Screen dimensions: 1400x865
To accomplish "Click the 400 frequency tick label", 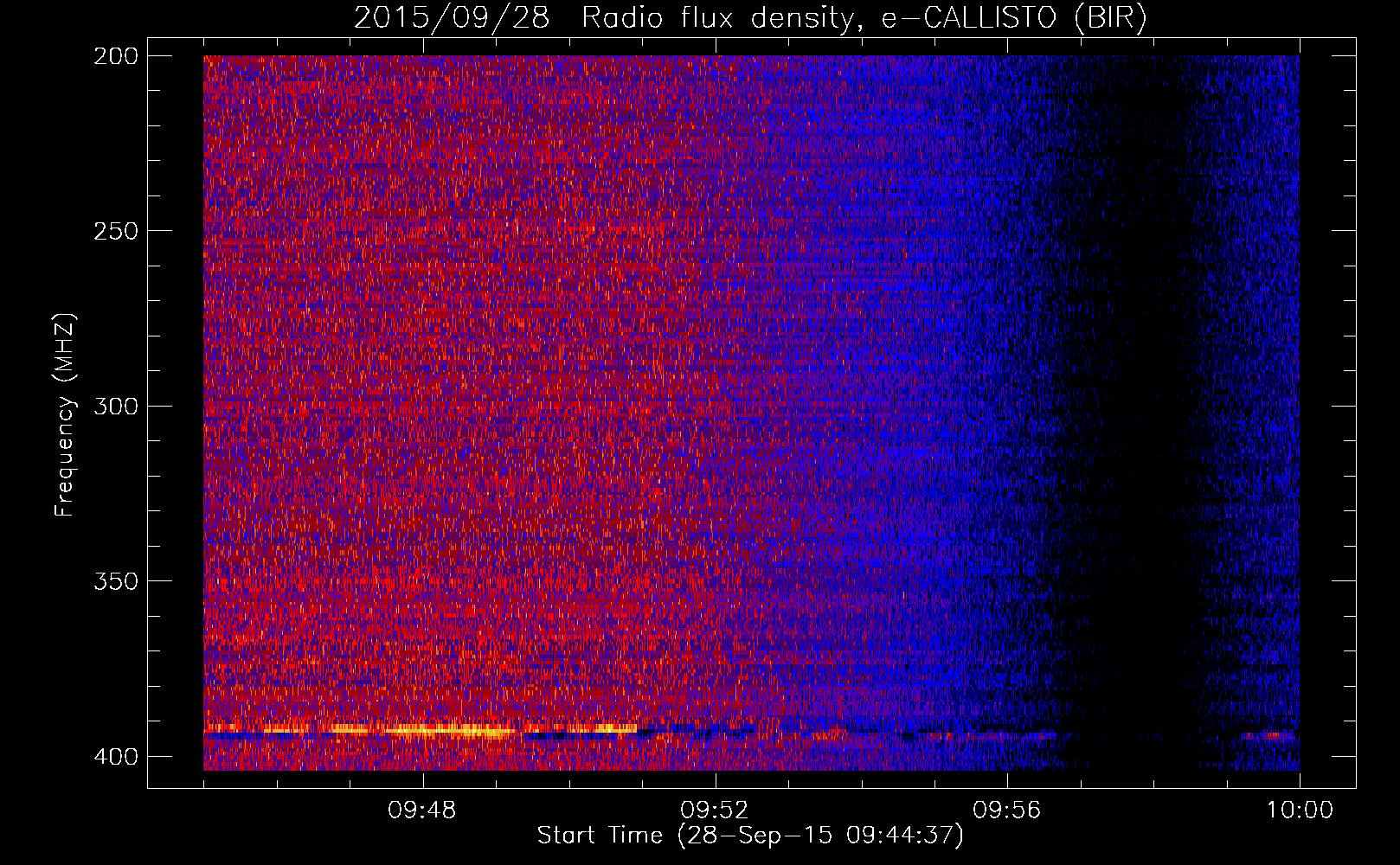I will pyautogui.click(x=114, y=756).
